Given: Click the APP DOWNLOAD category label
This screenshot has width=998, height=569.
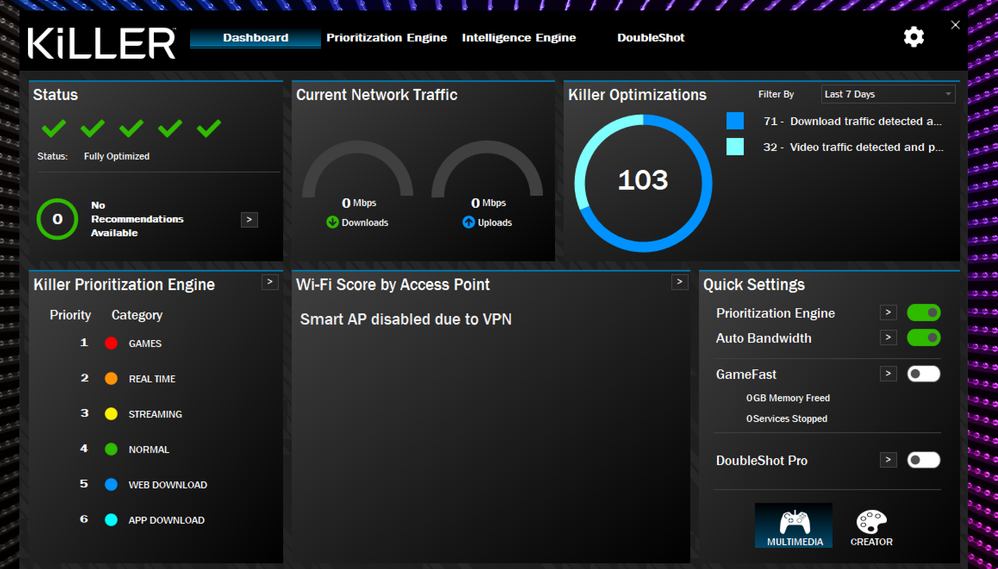Looking at the screenshot, I should 167,520.
